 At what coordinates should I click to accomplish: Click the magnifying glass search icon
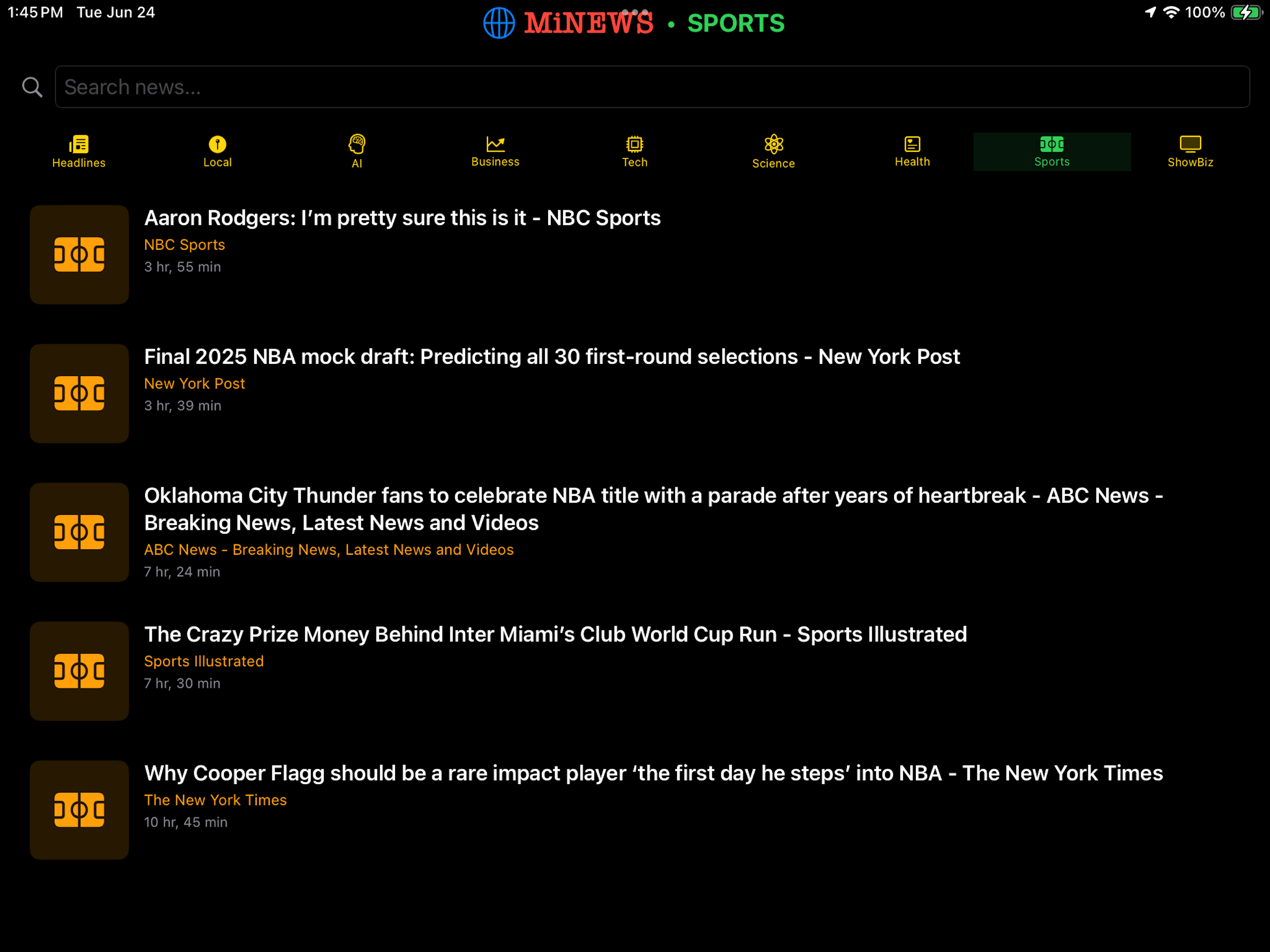click(32, 87)
